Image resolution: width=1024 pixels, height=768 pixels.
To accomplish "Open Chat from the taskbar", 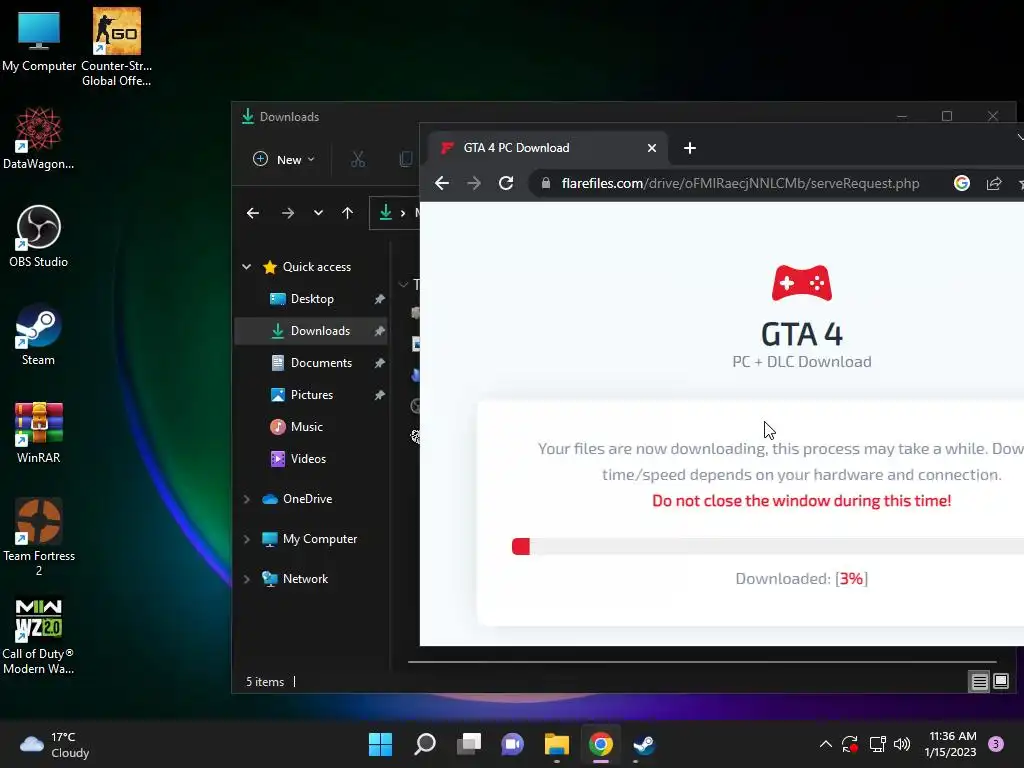I will click(513, 744).
